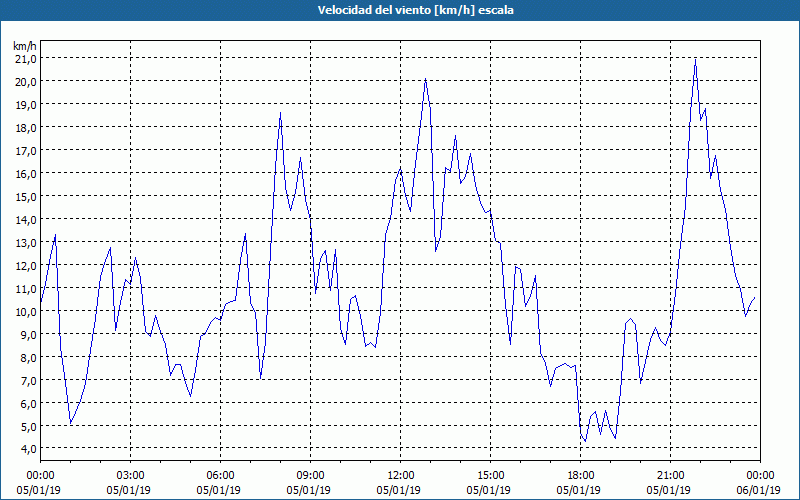Click the 21:00 time axis label
800x500 pixels.
[x=670, y=476]
